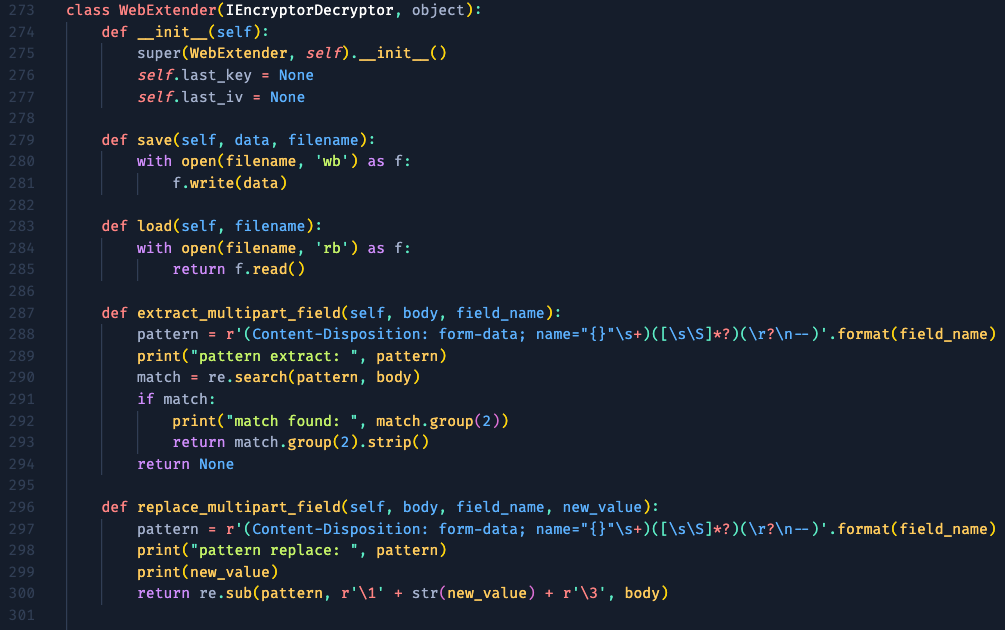This screenshot has height=630, width=1005.
Task: Click the save method name
Action: [154, 140]
